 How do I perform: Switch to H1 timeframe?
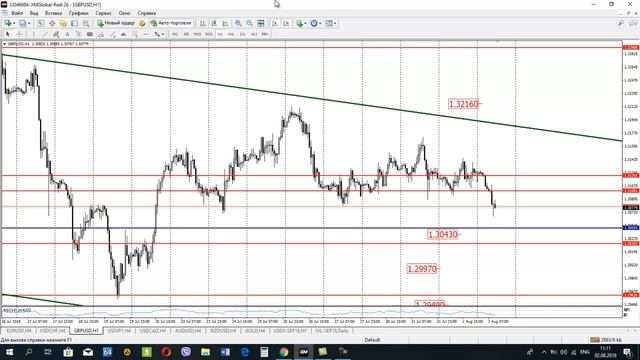point(220,34)
